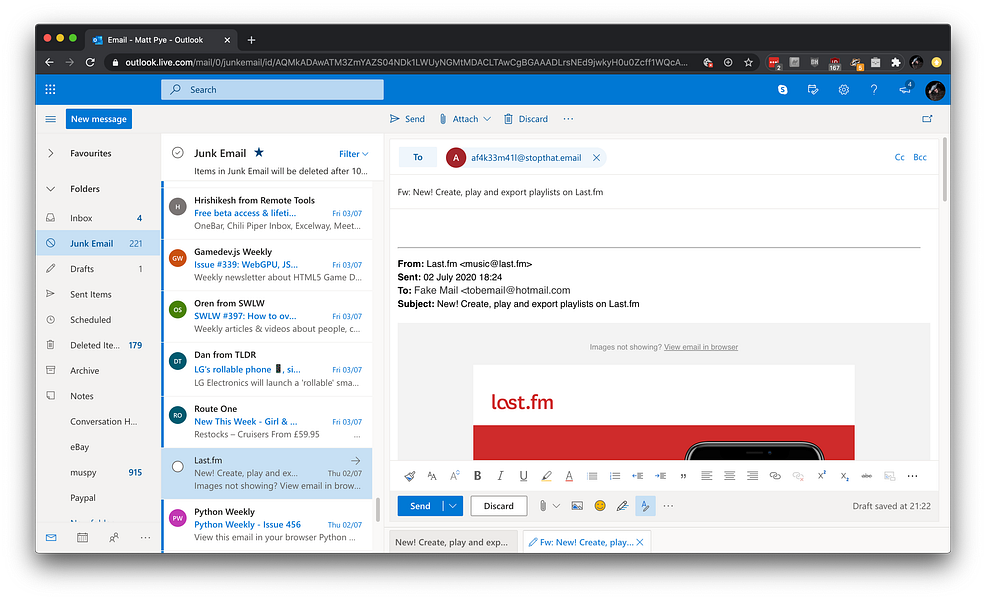Open more formatting options ellipsis
The image size is (986, 600).
coord(912,476)
